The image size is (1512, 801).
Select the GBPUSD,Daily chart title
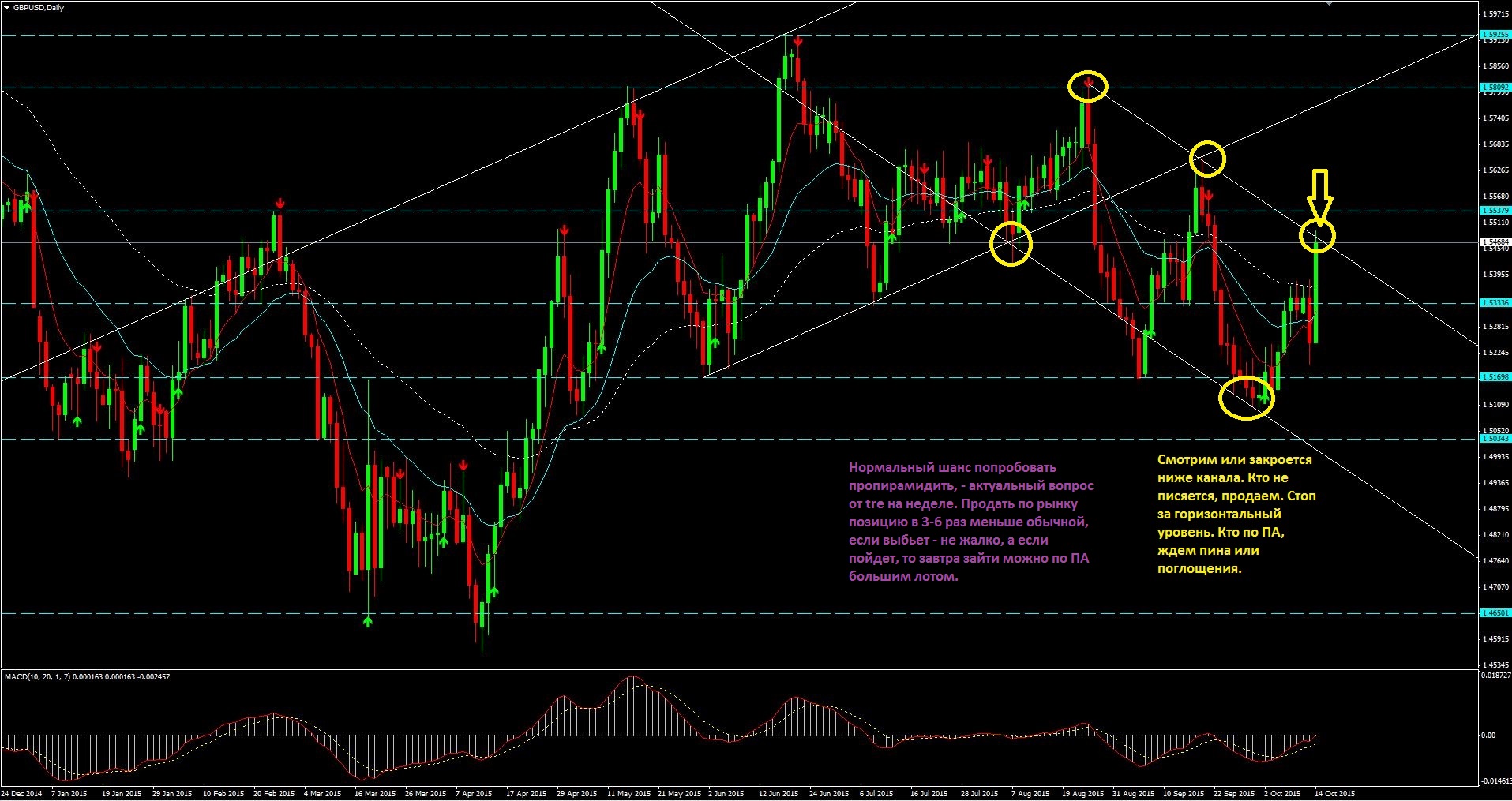[x=39, y=8]
